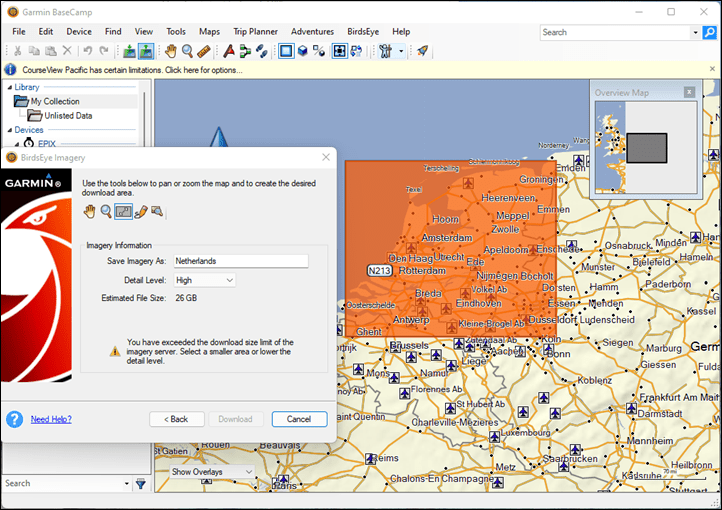Open the File menu

(19, 32)
